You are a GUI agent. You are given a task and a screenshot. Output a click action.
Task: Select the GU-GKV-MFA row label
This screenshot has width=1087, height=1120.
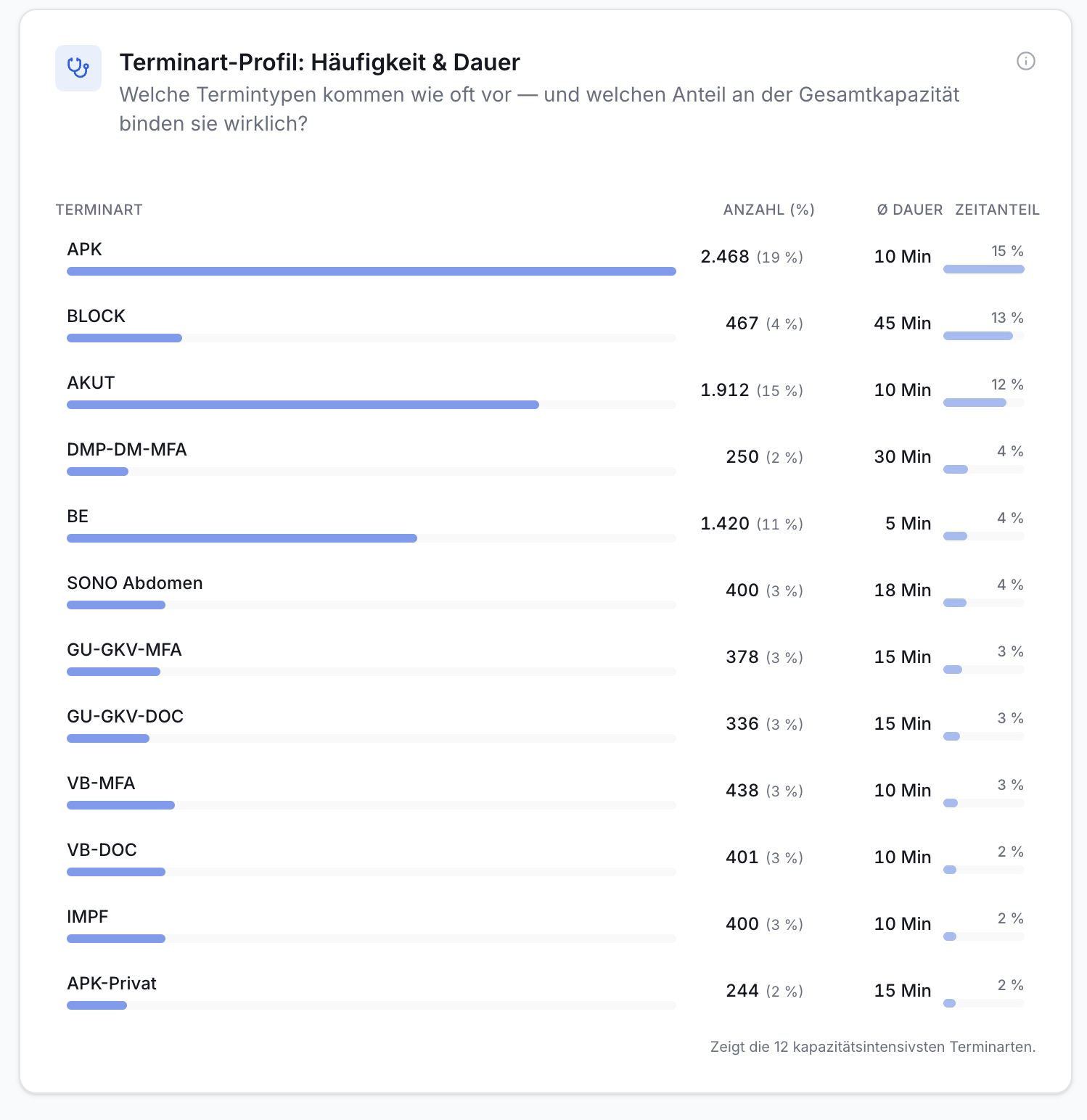[x=124, y=650]
